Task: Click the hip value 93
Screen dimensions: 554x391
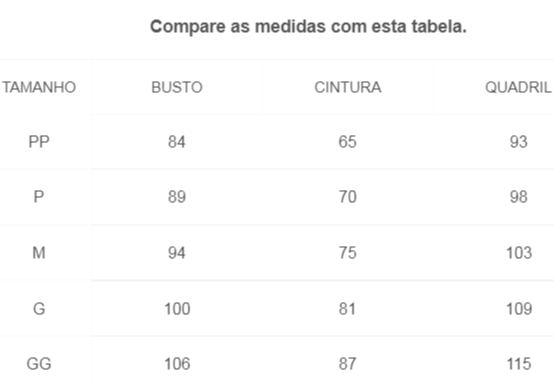Action: tap(519, 142)
